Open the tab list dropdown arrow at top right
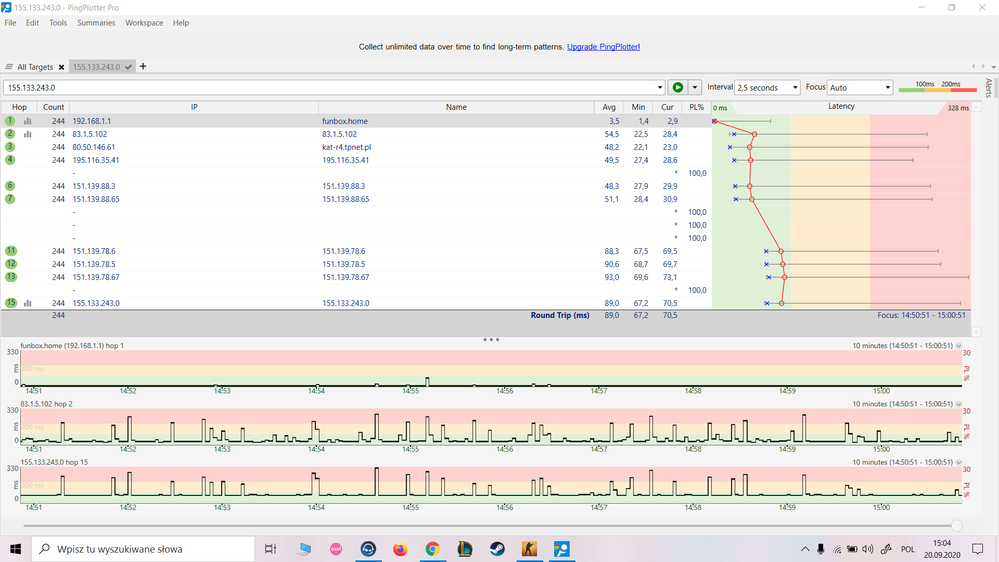The image size is (999, 562). [x=993, y=67]
